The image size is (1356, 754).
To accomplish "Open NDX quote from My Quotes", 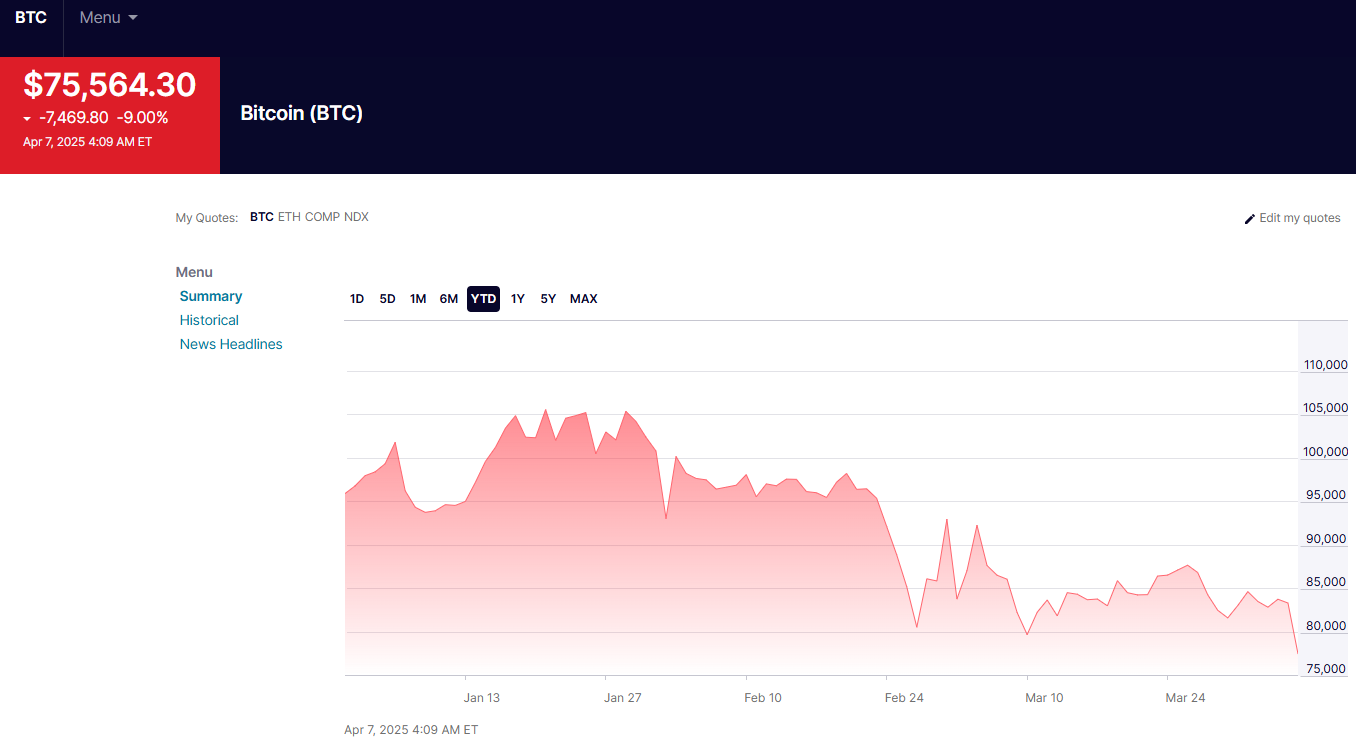I will click(x=356, y=217).
